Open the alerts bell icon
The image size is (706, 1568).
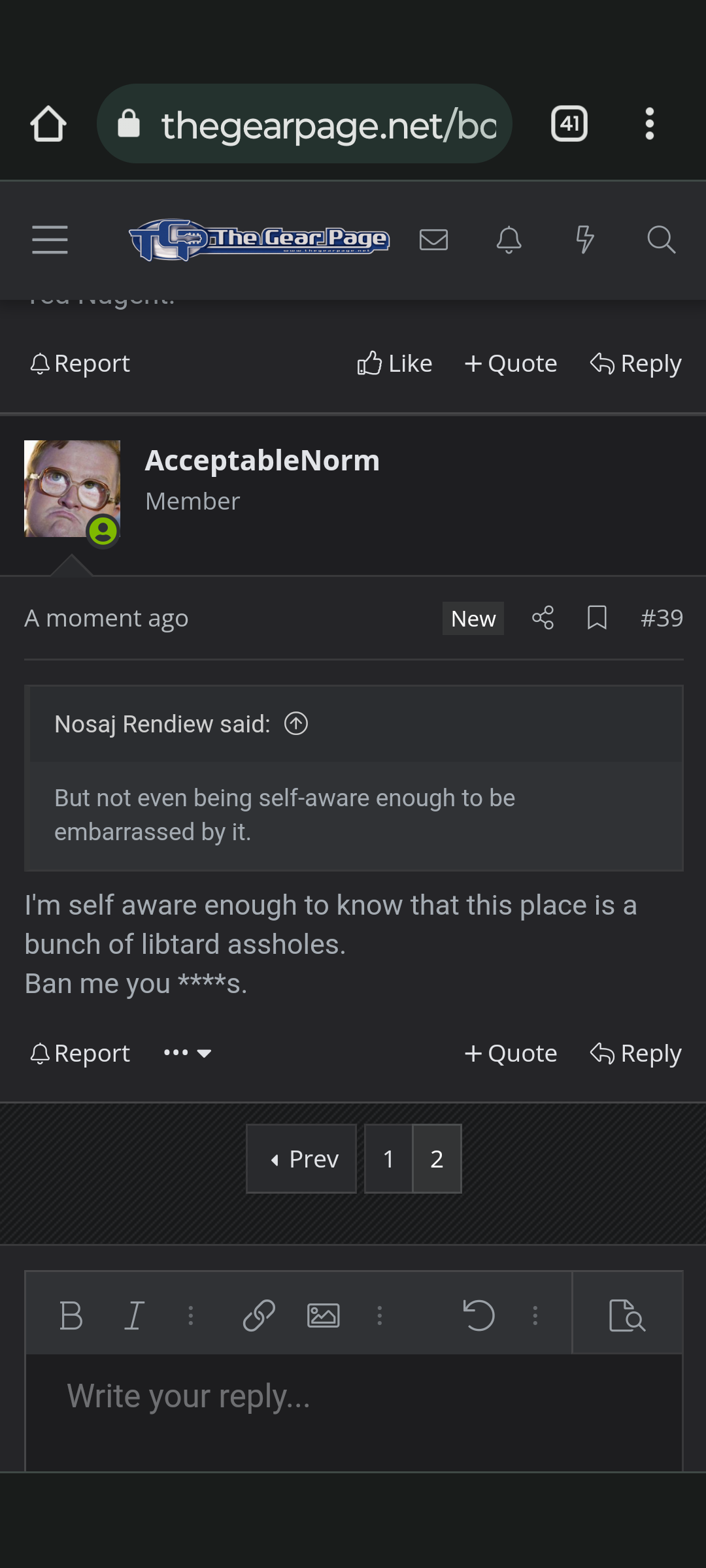[509, 240]
